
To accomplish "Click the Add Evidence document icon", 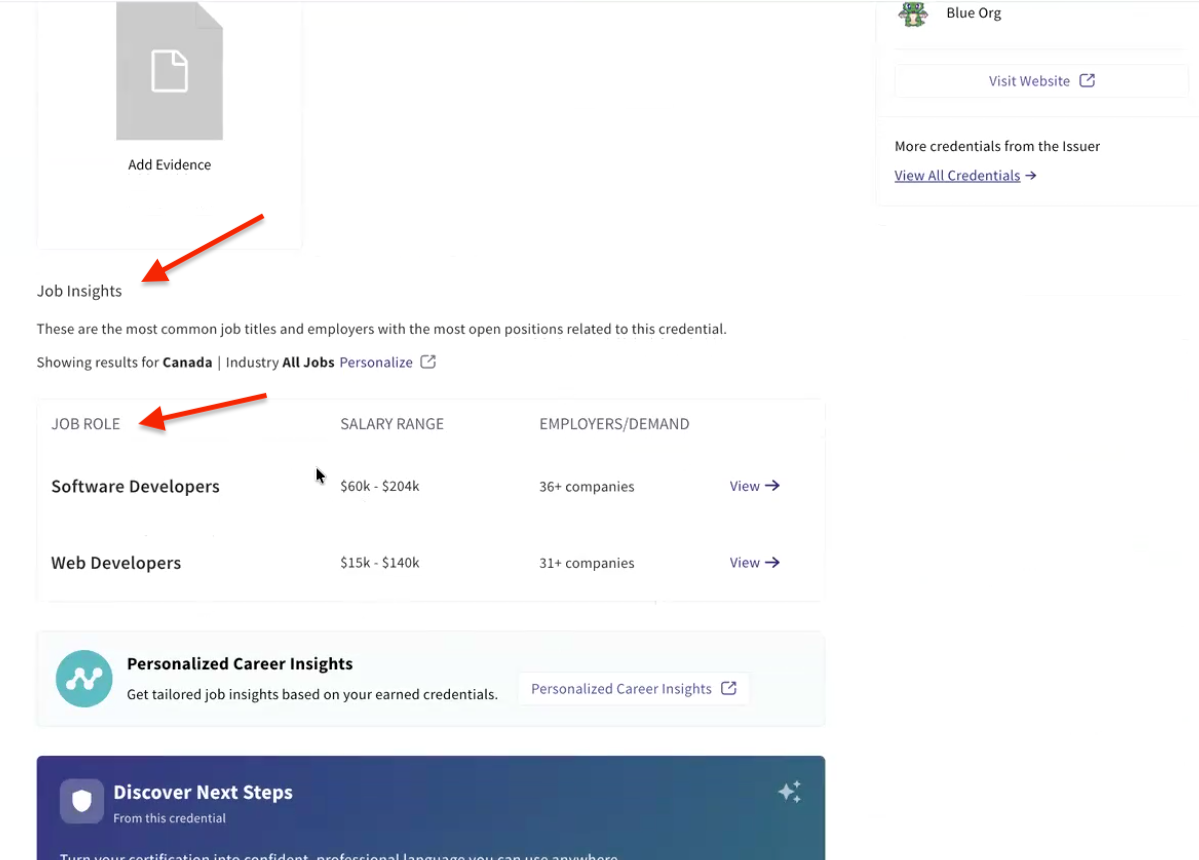I will point(169,71).
